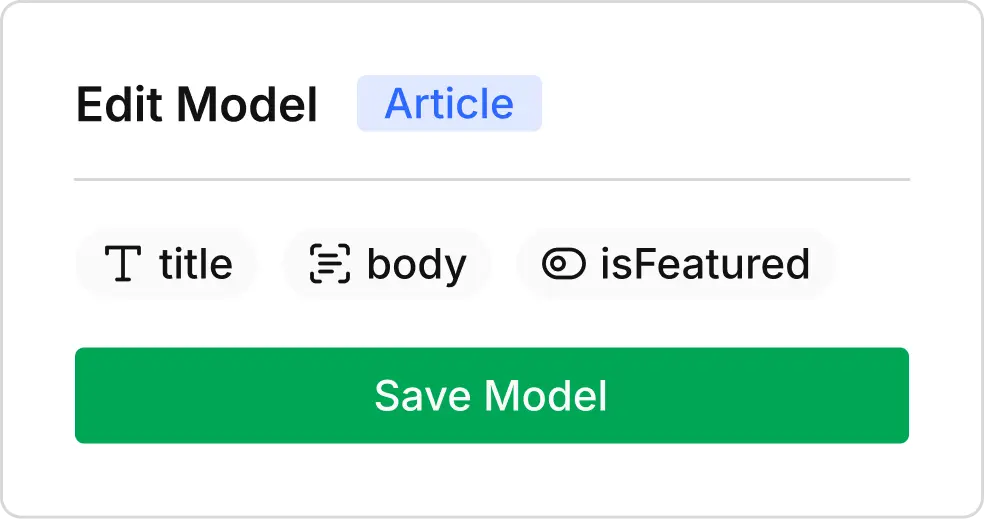Screen dimensions: 984x519
Task: Select the title field chip
Action: pyautogui.click(x=167, y=264)
